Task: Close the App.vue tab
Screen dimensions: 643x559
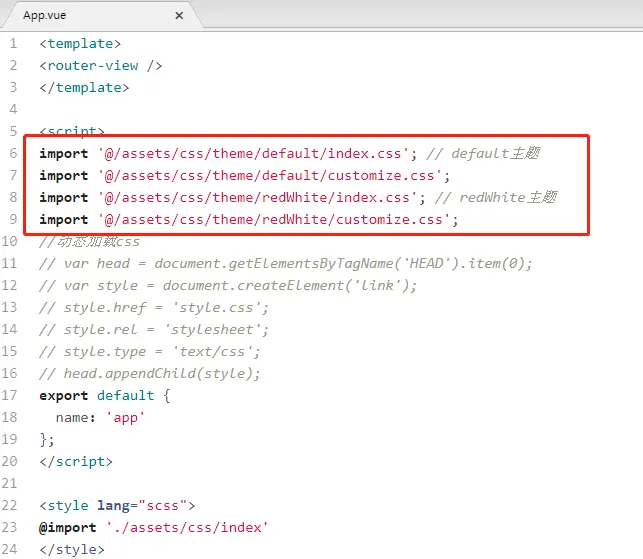Action: click(x=179, y=16)
